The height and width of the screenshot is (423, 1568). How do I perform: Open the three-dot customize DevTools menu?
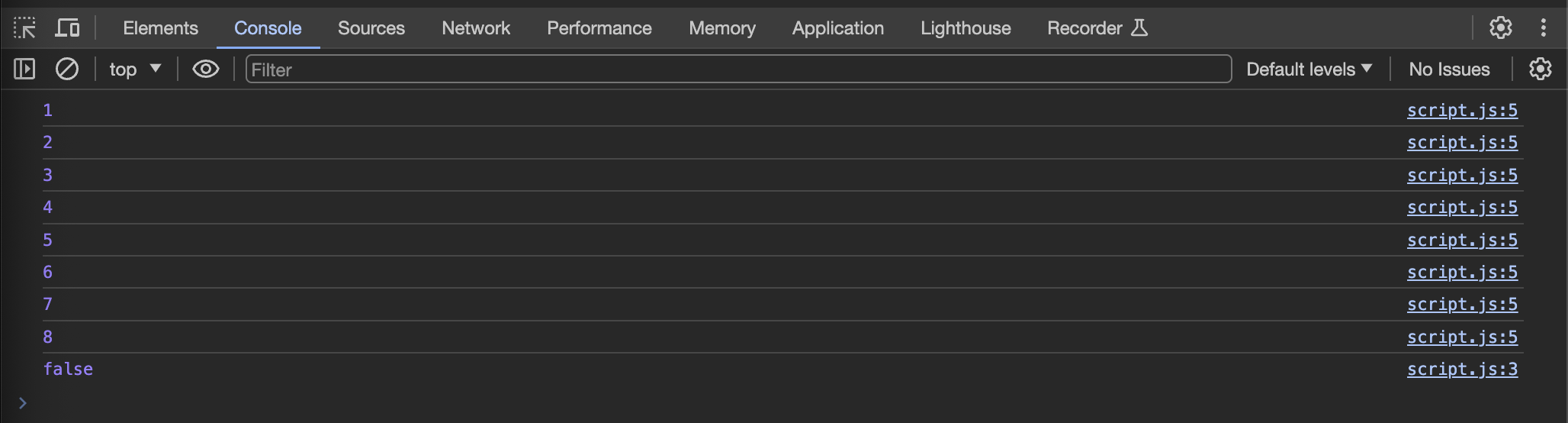(1543, 28)
